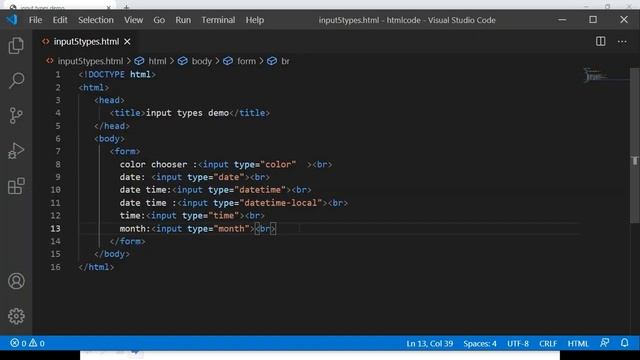Click the VS Code logo icon
Image resolution: width=640 pixels, height=360 pixels.
coord(12,20)
